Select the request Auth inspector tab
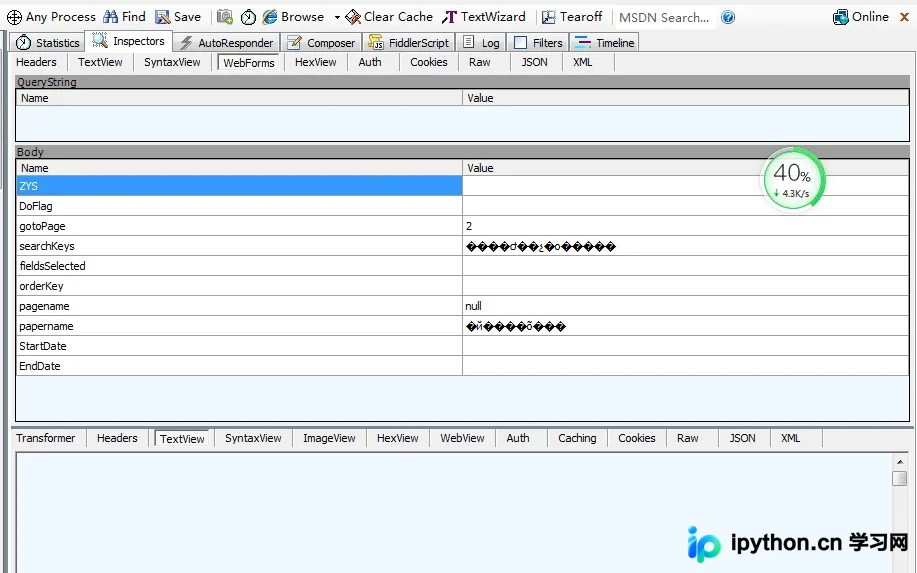 [370, 62]
